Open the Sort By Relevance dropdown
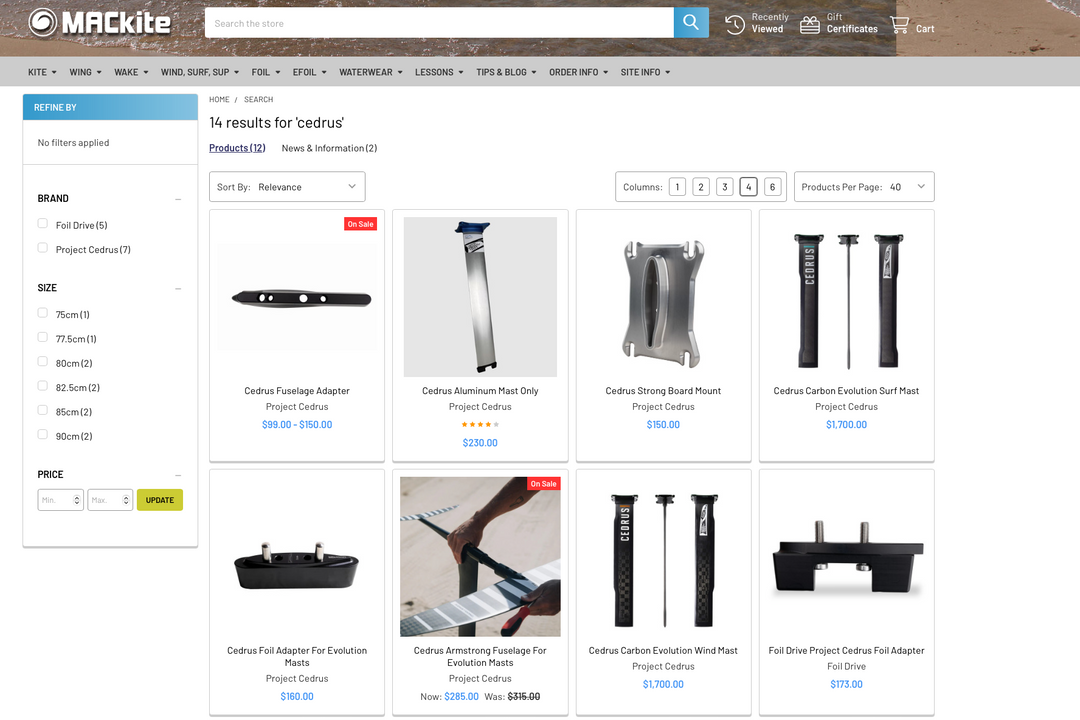The height and width of the screenshot is (720, 1080). point(287,187)
